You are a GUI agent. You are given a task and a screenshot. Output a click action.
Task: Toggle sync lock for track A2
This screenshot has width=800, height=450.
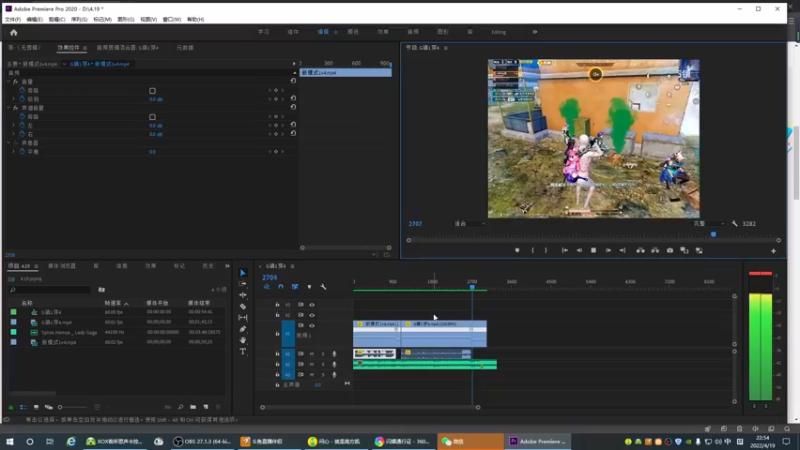tap(301, 364)
